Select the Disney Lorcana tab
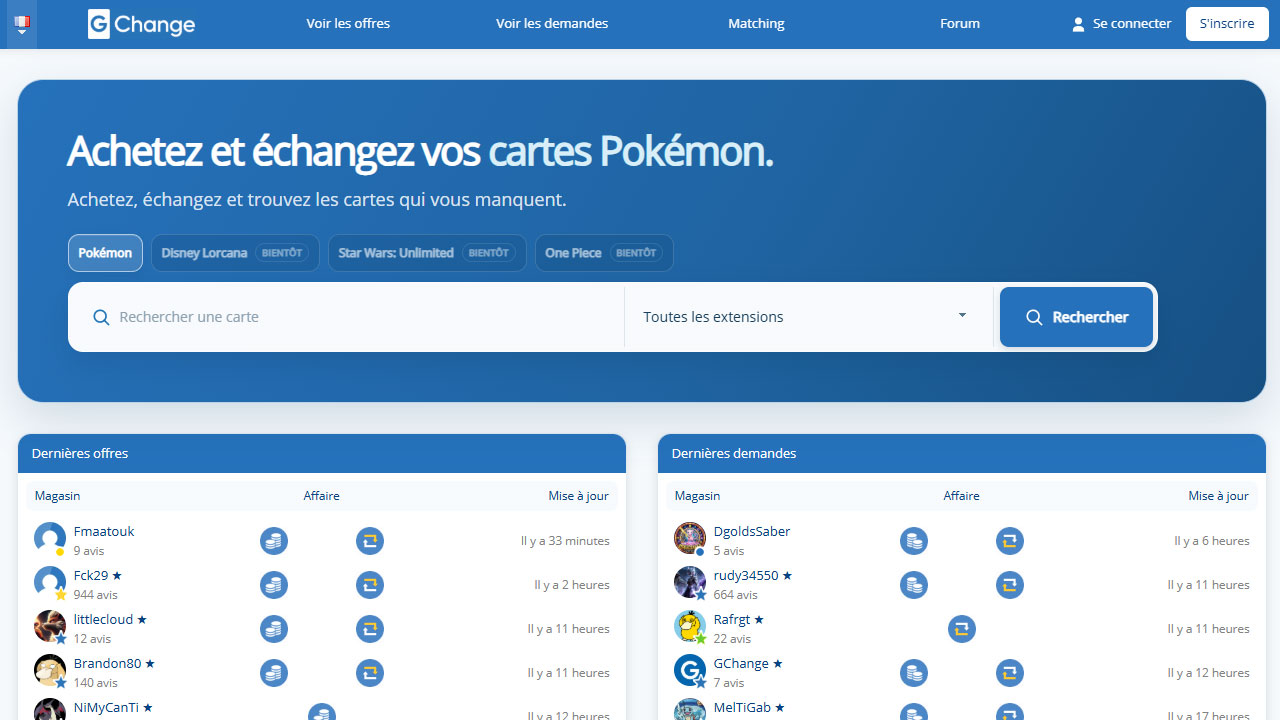The image size is (1280, 720). tap(235, 253)
